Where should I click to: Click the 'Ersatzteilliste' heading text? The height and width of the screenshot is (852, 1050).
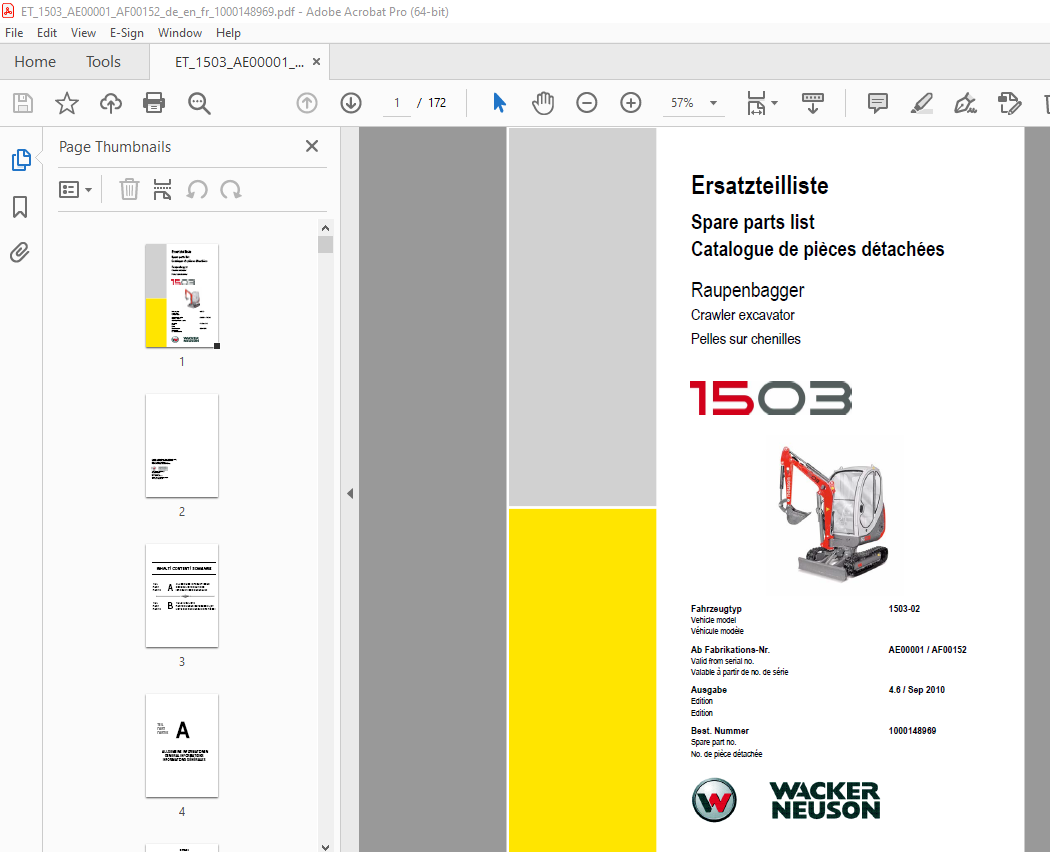pyautogui.click(x=759, y=186)
